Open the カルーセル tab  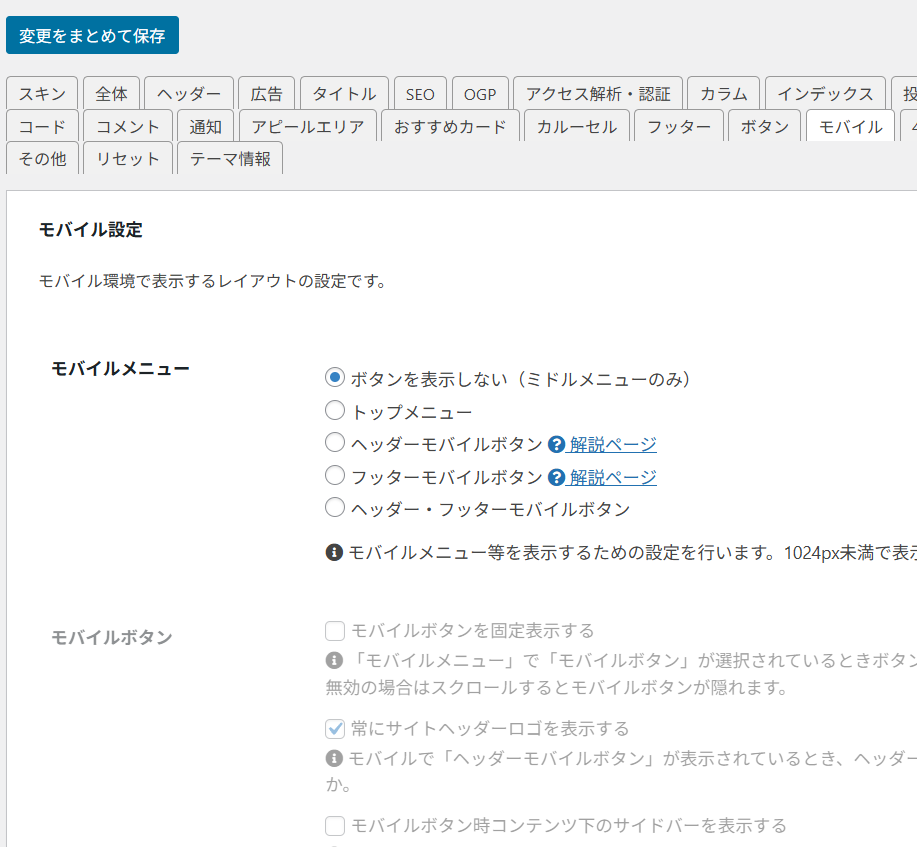[577, 127]
